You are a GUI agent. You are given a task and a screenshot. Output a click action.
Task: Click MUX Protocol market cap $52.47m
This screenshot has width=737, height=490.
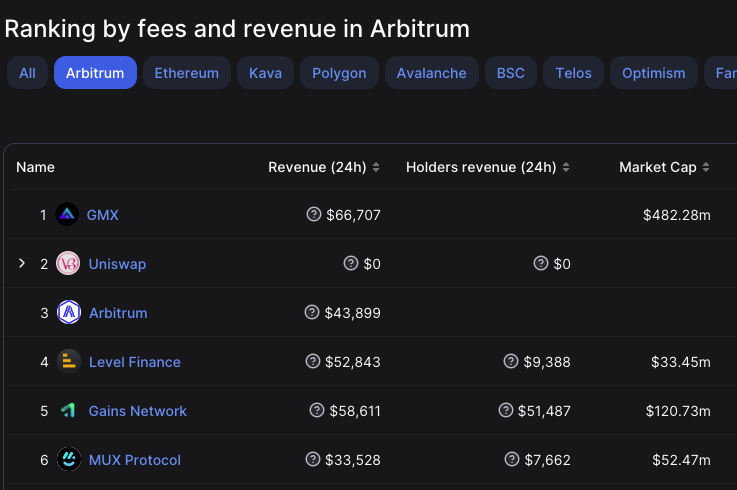(x=682, y=460)
